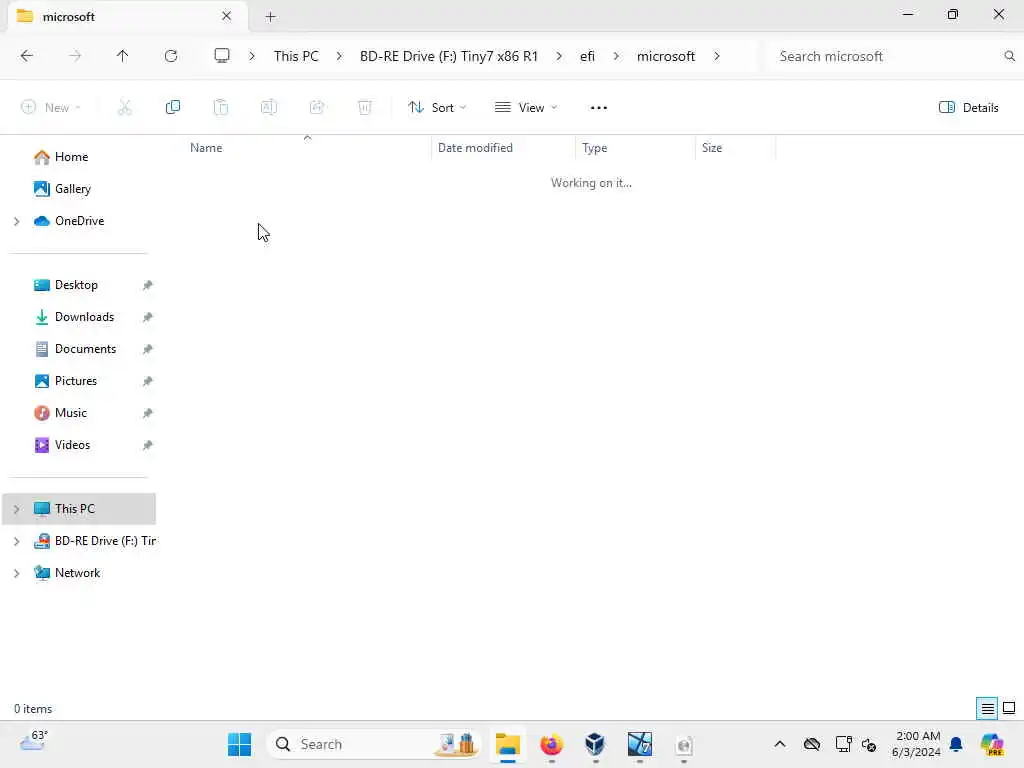
Task: Expand the This PC tree node
Action: 16,509
